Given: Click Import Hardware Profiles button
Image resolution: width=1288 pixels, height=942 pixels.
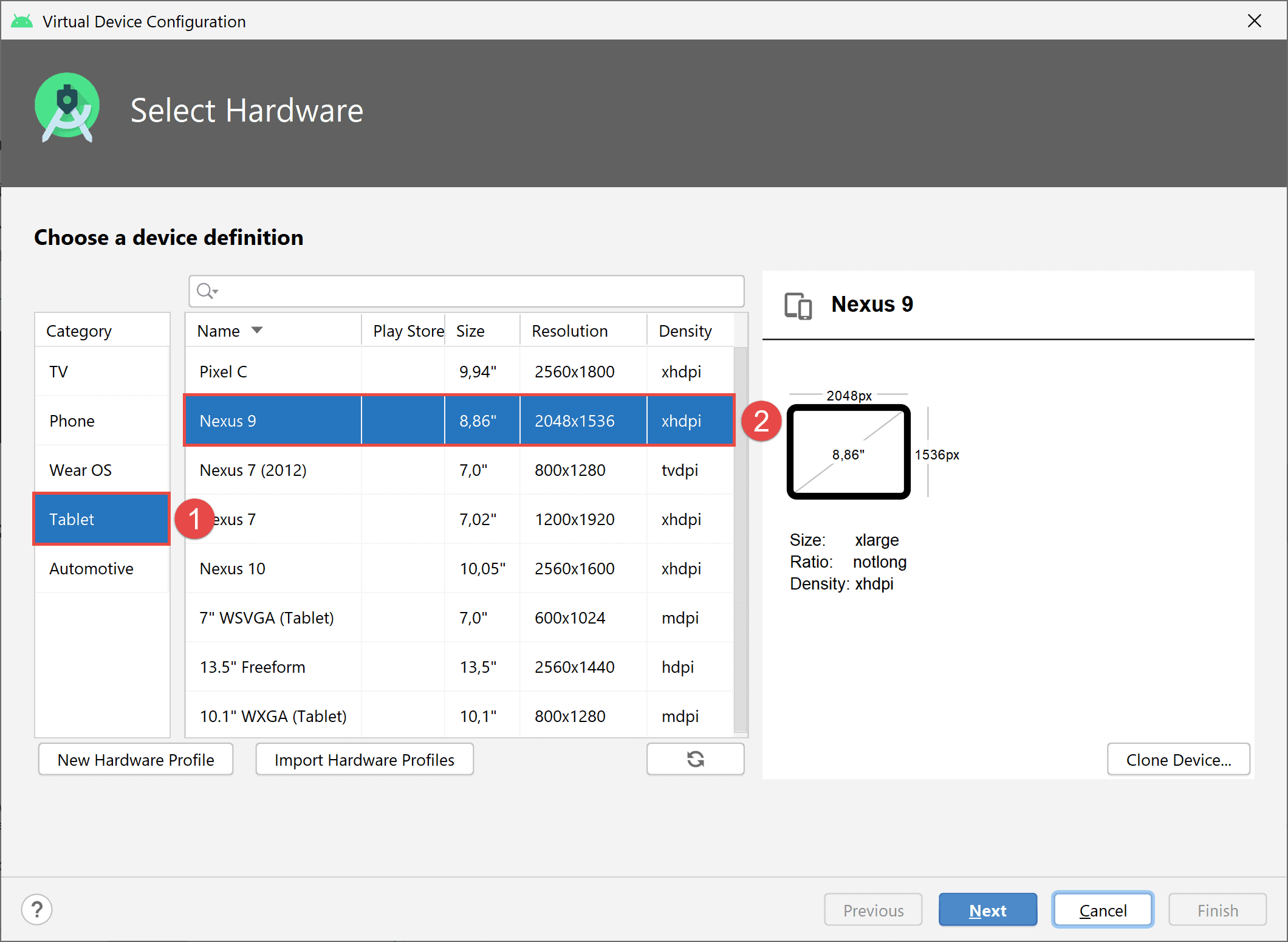Looking at the screenshot, I should [x=365, y=759].
